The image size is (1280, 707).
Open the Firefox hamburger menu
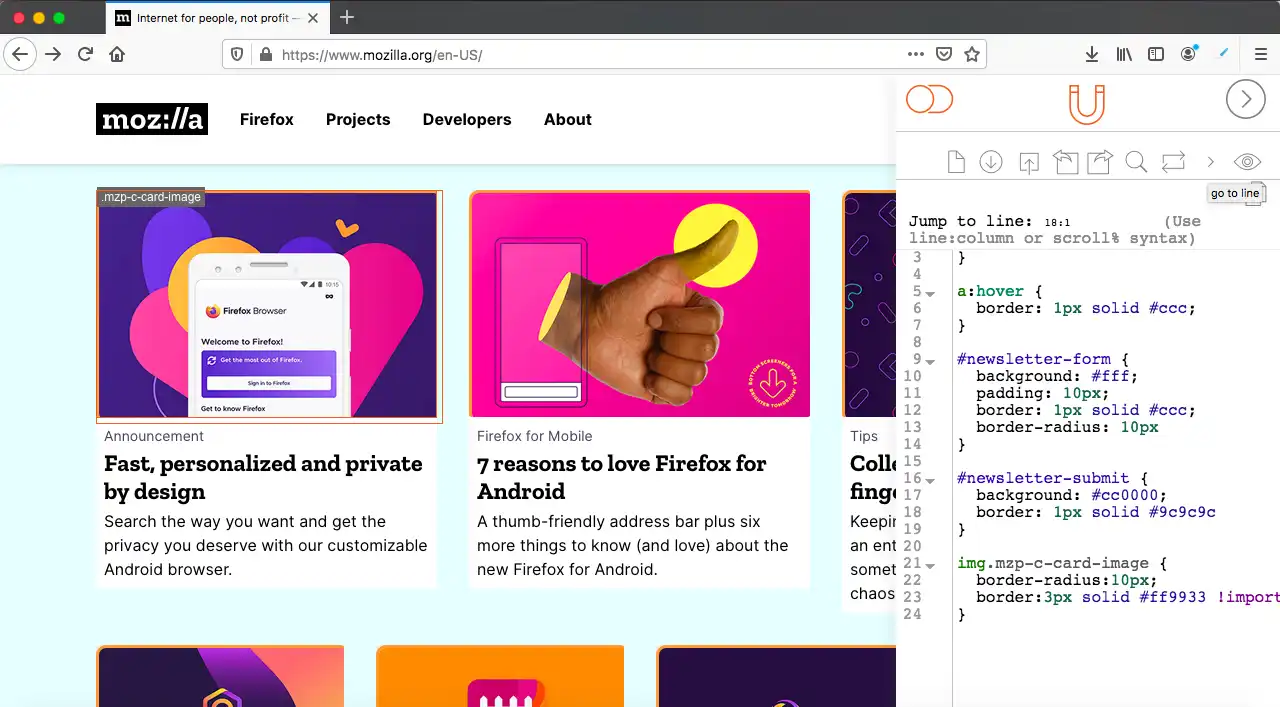[x=1260, y=54]
